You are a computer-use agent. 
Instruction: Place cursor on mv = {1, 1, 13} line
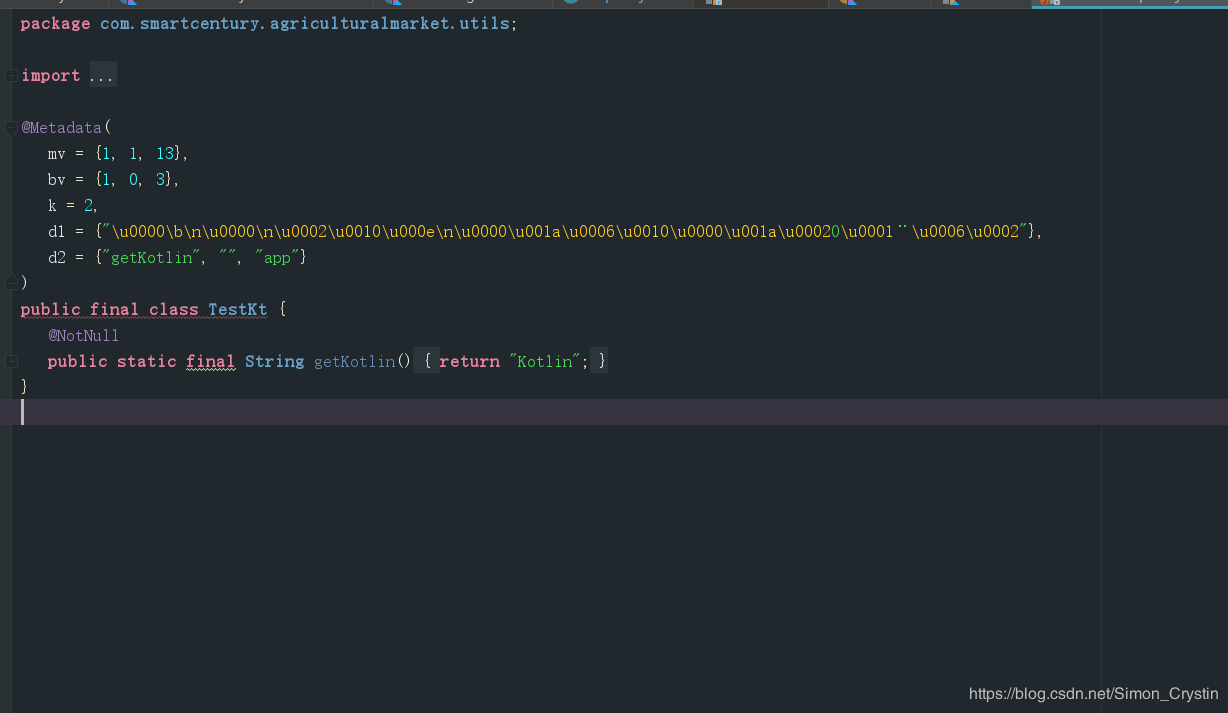[118, 154]
